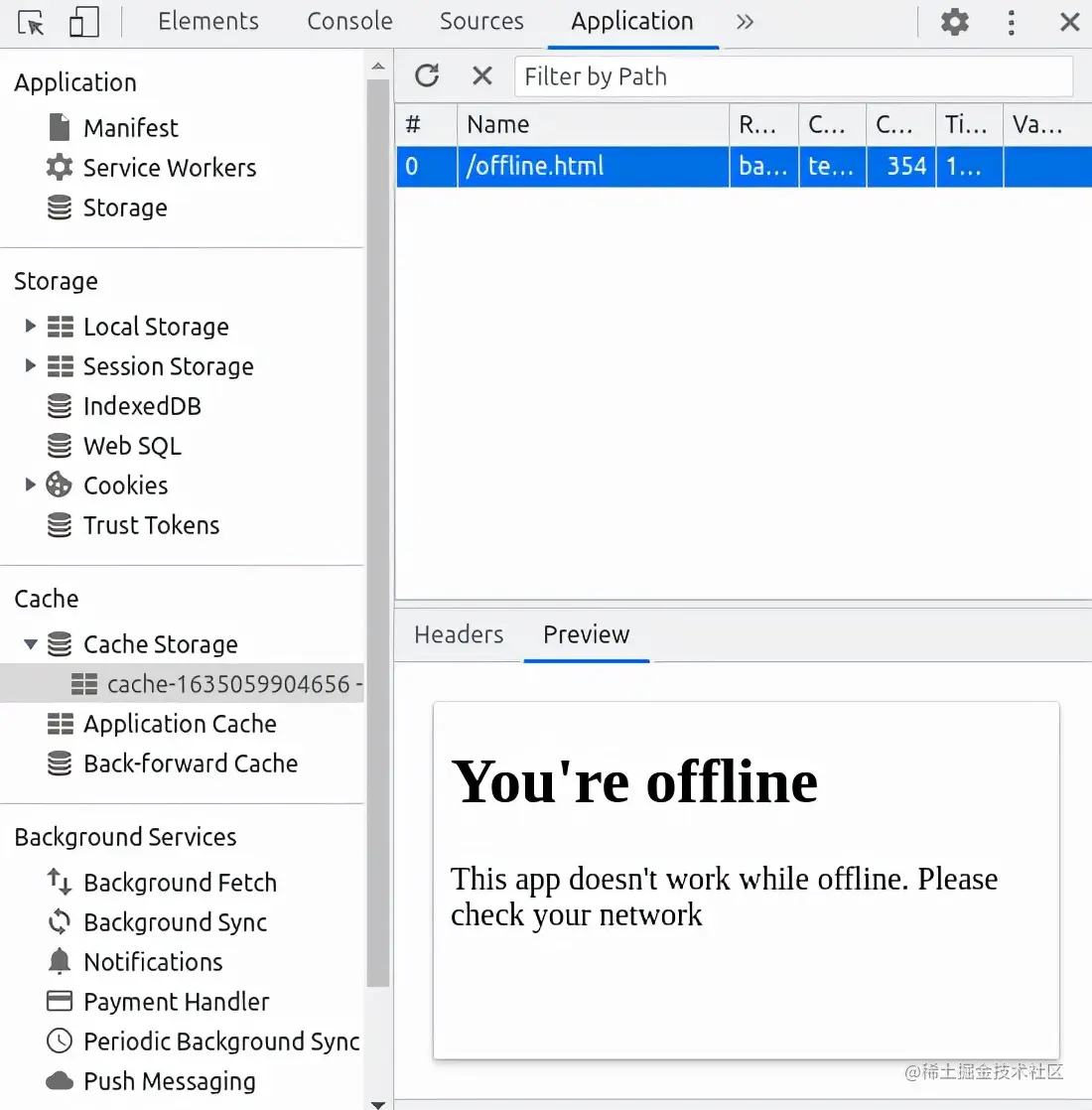This screenshot has height=1110, width=1092.
Task: Open Trust Tokens
Action: [152, 524]
